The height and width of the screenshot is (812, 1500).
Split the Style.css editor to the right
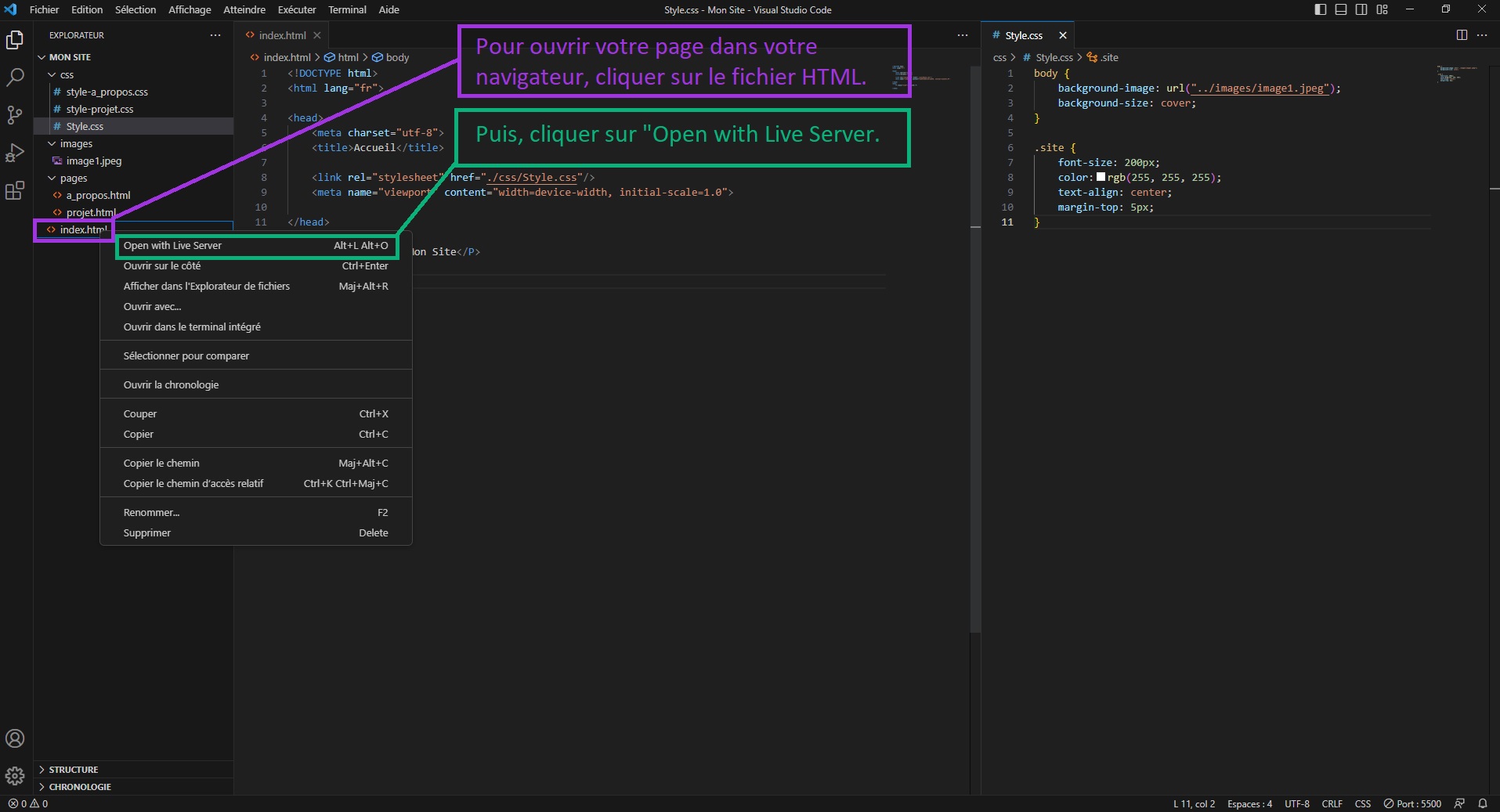pos(1462,35)
